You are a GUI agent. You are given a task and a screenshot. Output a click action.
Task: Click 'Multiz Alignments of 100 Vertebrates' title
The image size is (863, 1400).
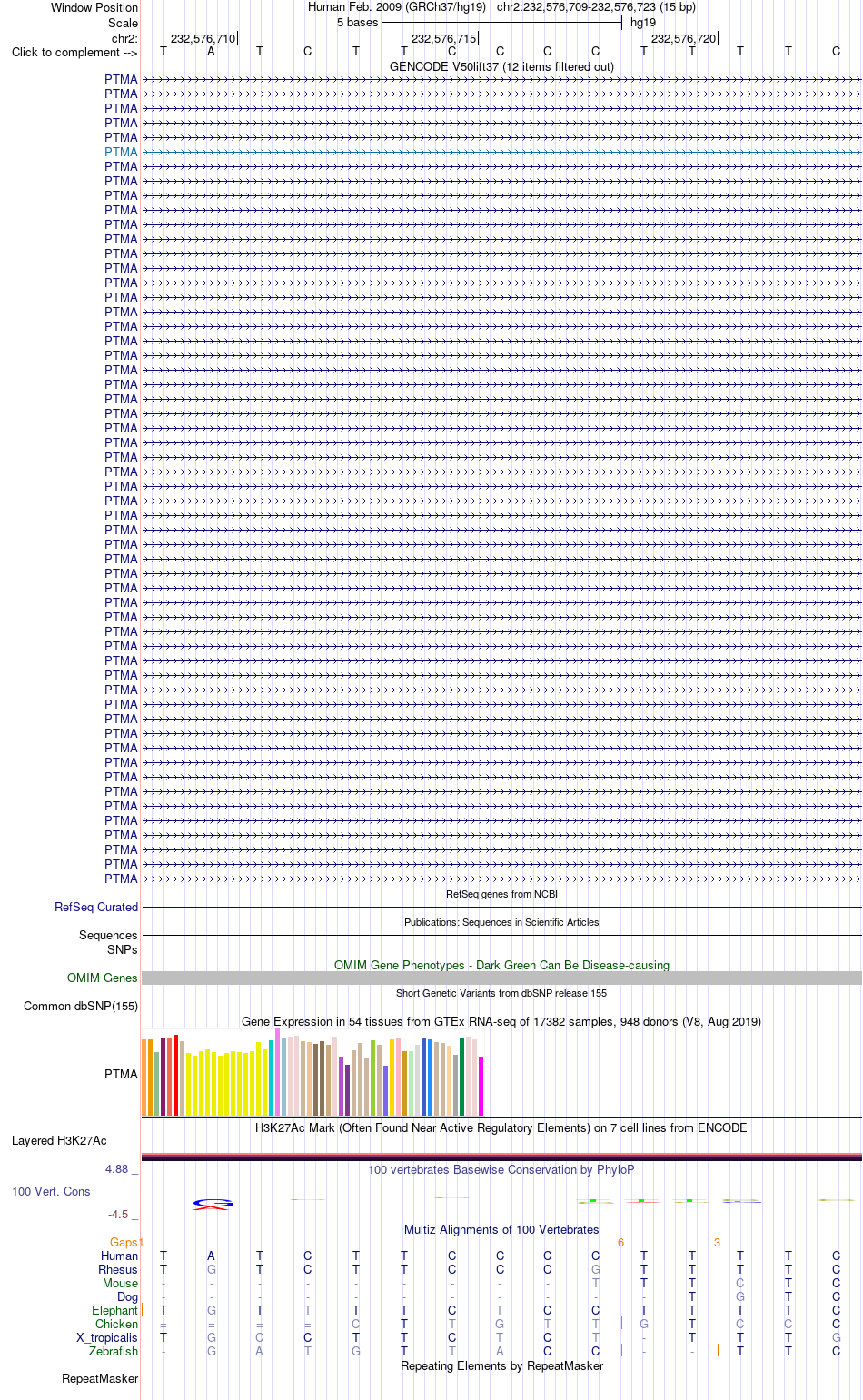coord(501,1229)
